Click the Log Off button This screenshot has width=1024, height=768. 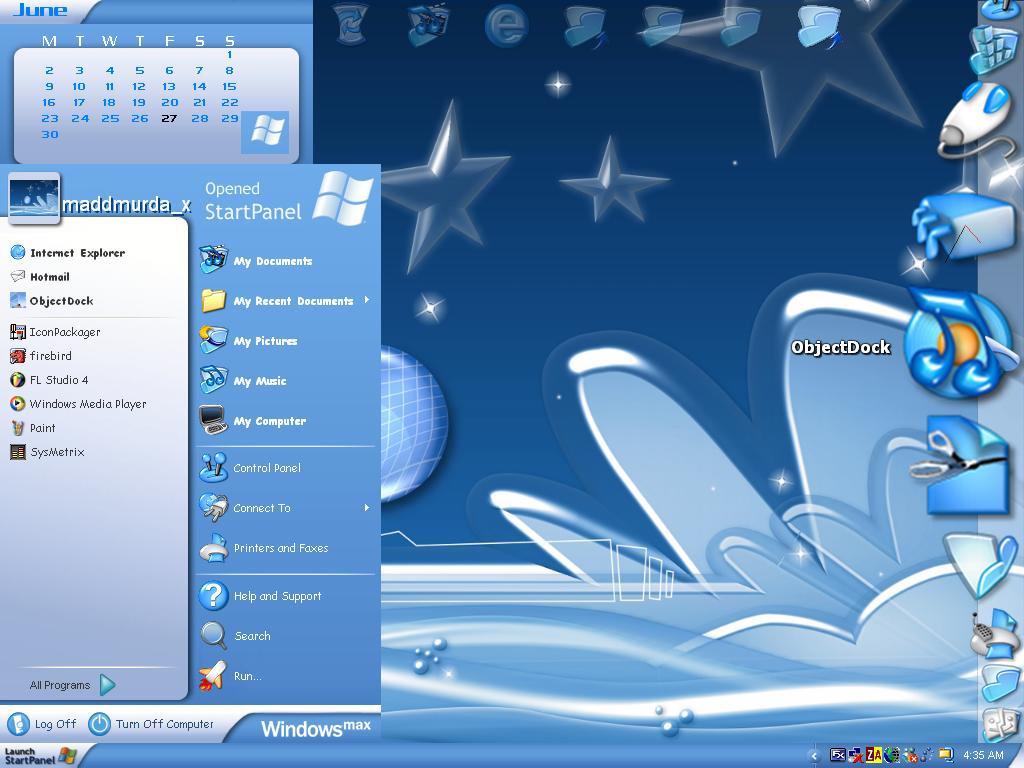point(42,724)
